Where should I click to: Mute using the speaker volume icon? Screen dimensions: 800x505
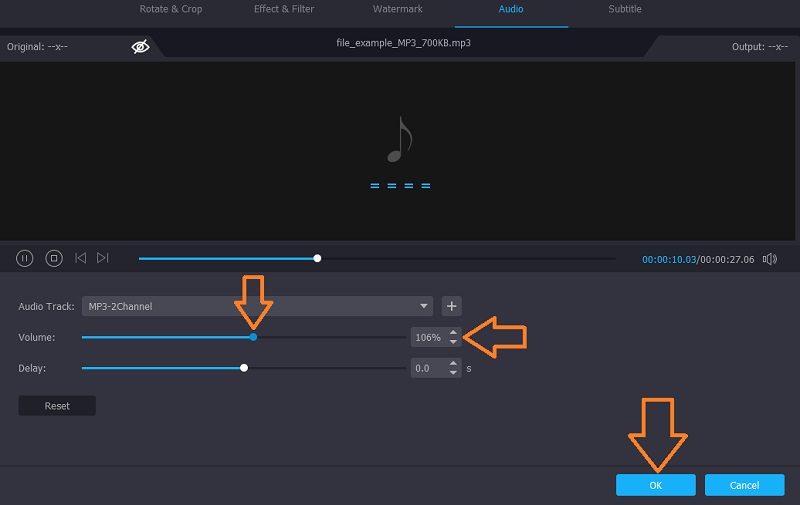[770, 259]
